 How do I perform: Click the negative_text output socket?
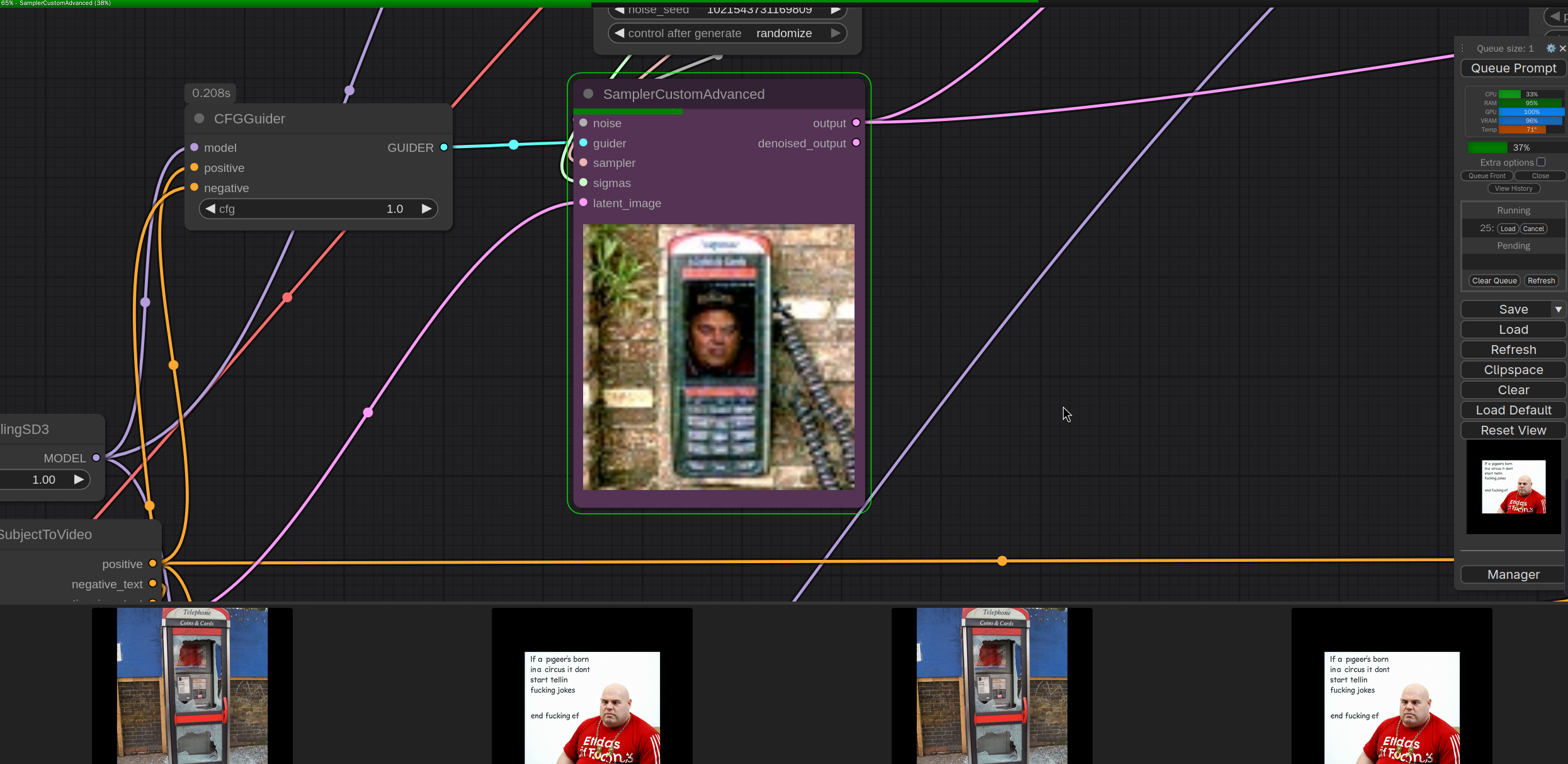pyautogui.click(x=152, y=584)
